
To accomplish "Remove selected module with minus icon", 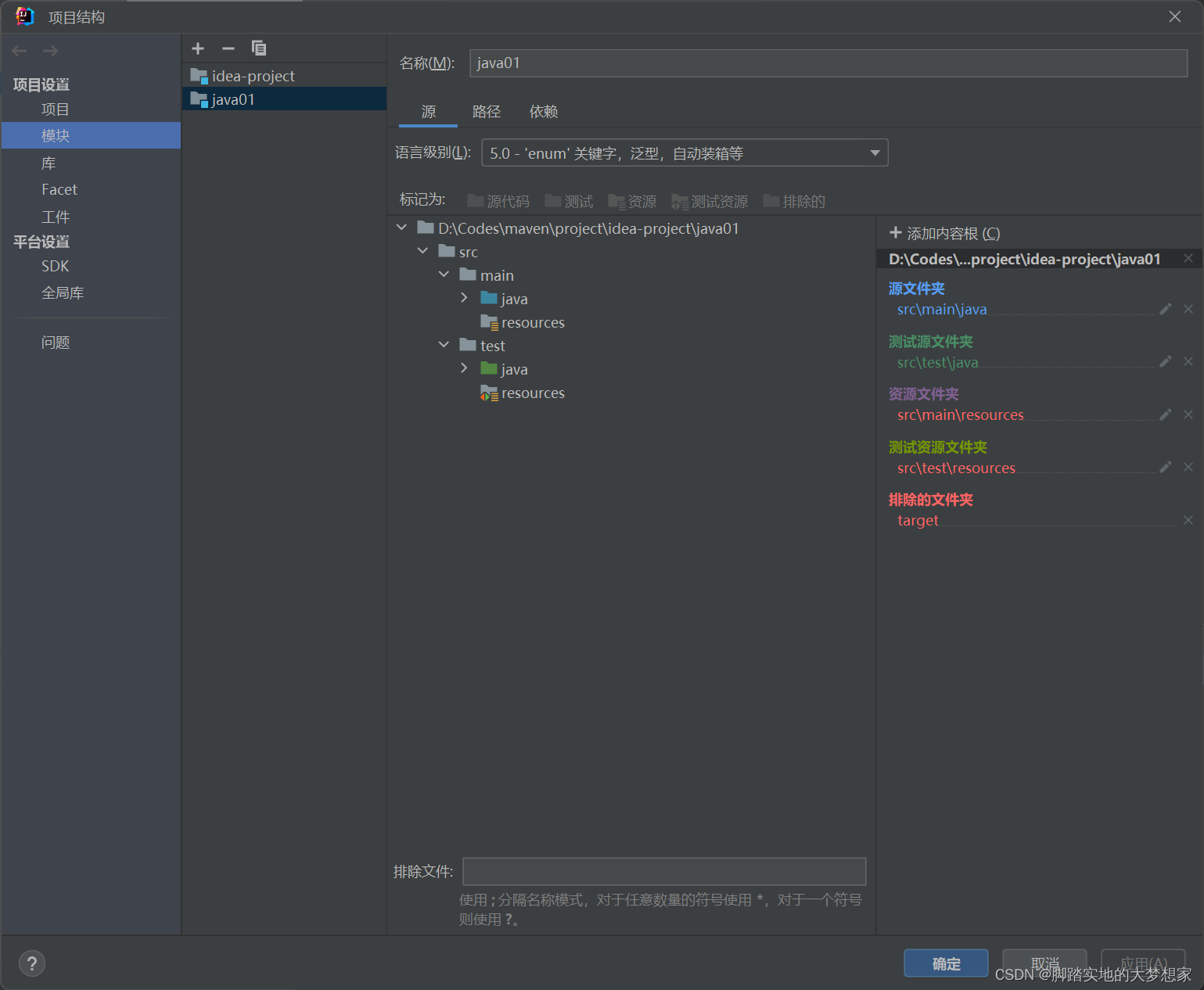I will pos(228,48).
